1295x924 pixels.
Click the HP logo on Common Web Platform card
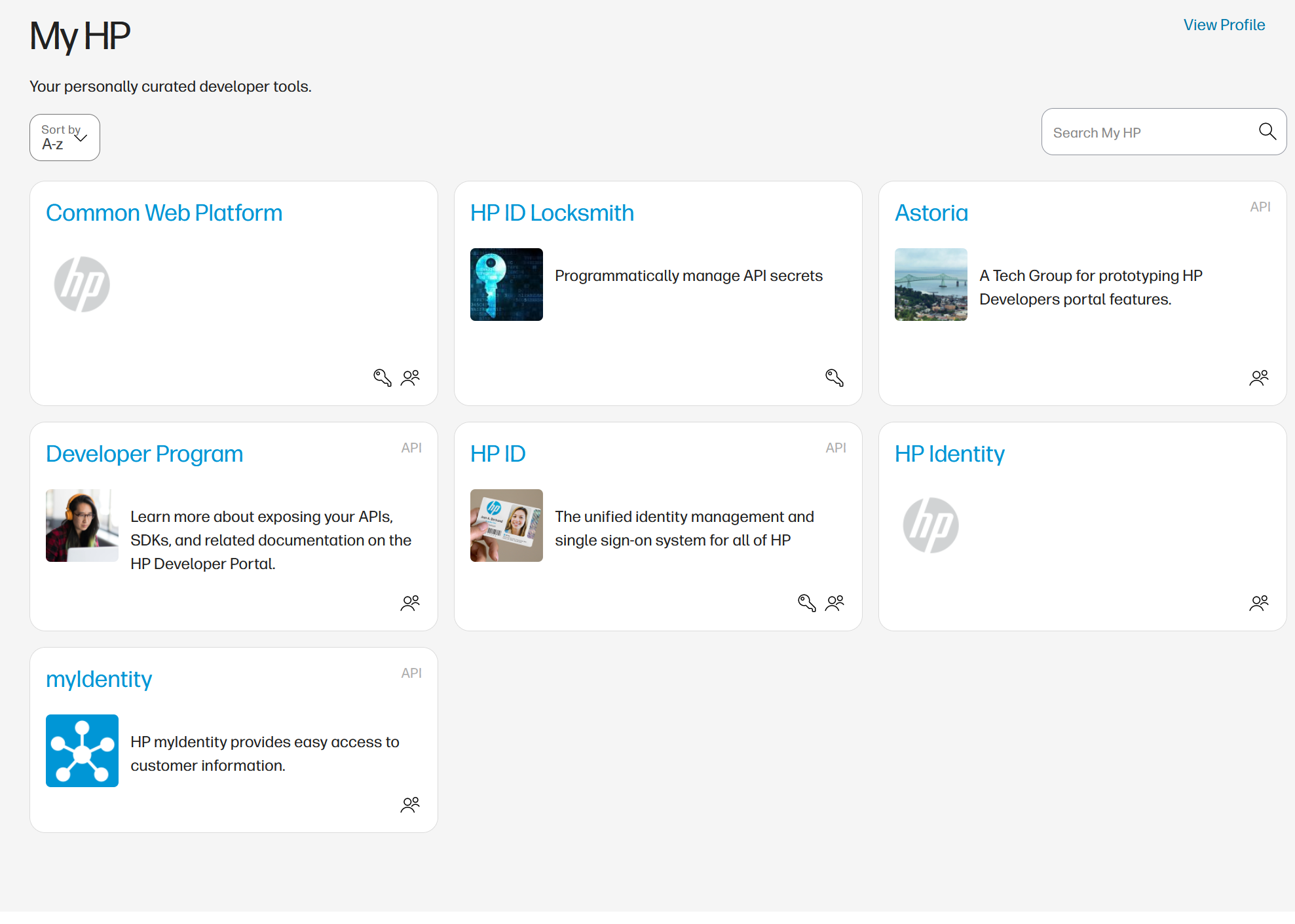pyautogui.click(x=82, y=284)
